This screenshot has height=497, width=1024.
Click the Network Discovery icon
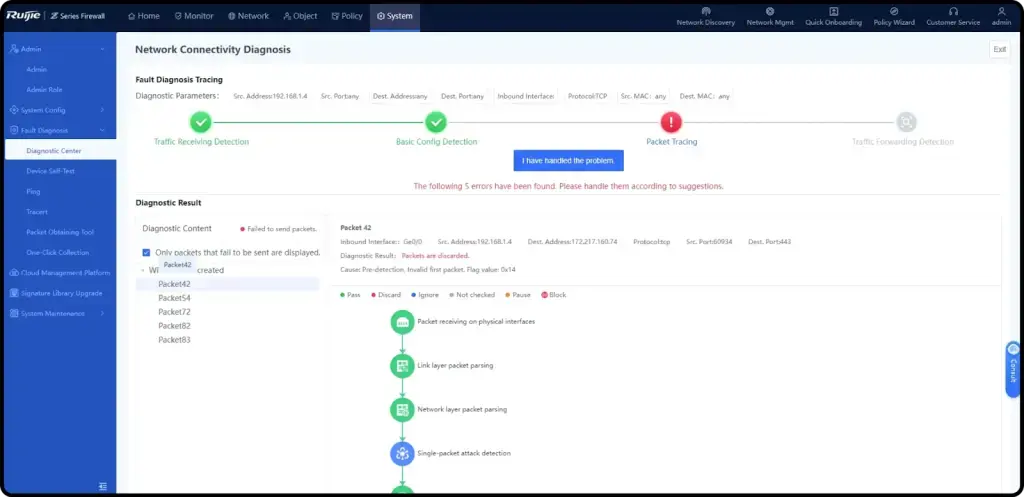705,11
